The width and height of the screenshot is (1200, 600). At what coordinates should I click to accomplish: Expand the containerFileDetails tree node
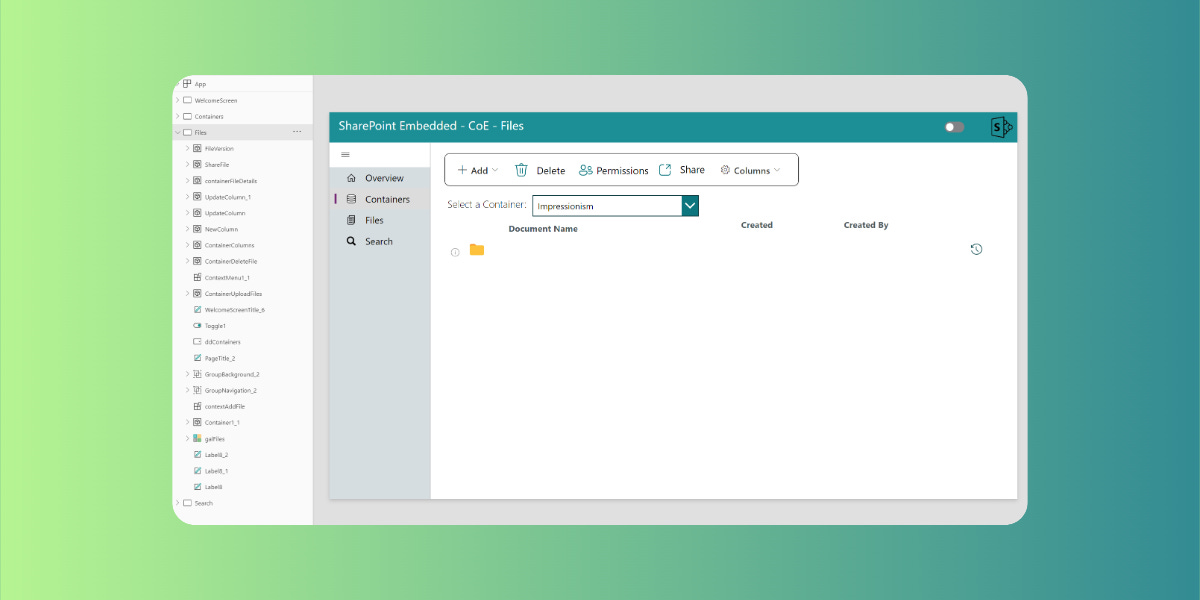(x=187, y=181)
